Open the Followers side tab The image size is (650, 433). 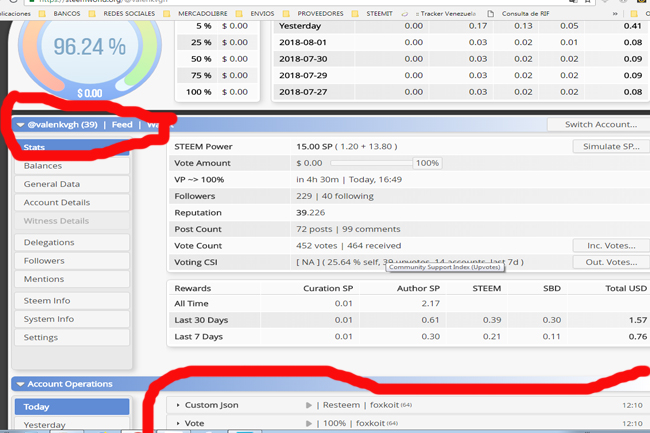[72, 261]
